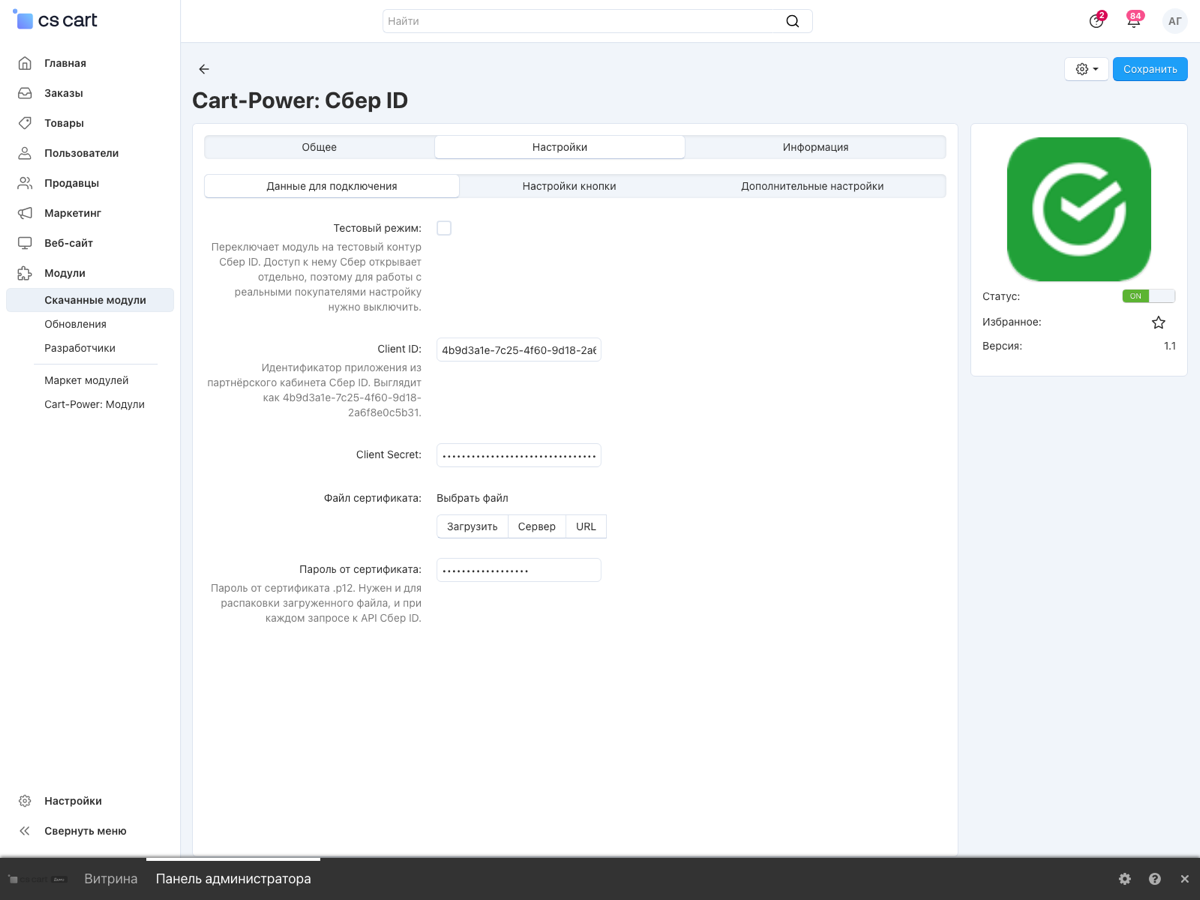Click the Сохранить button
The height and width of the screenshot is (900, 1200).
coord(1150,69)
